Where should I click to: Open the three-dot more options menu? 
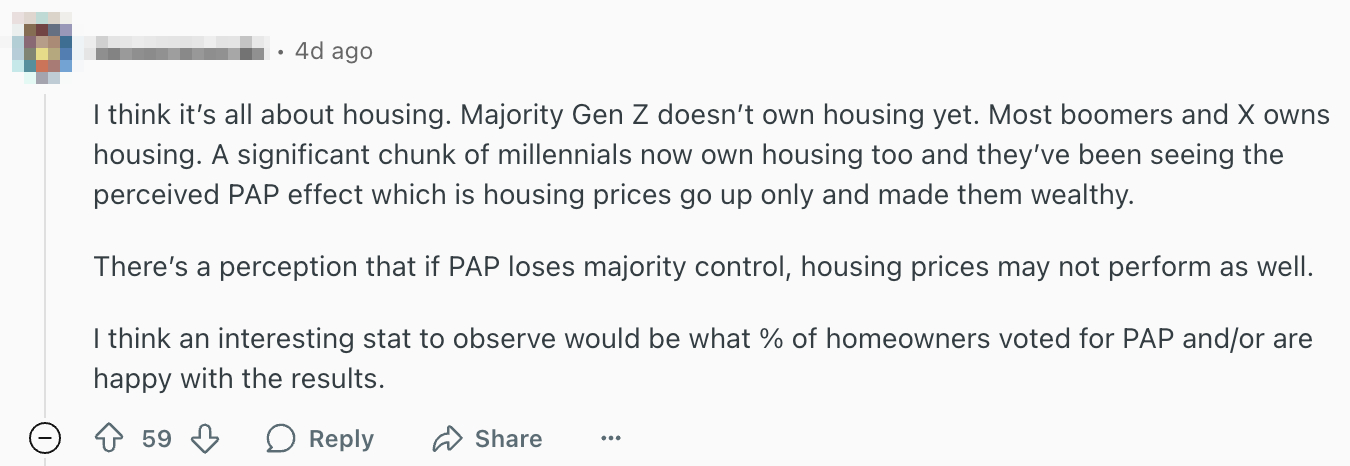(611, 438)
